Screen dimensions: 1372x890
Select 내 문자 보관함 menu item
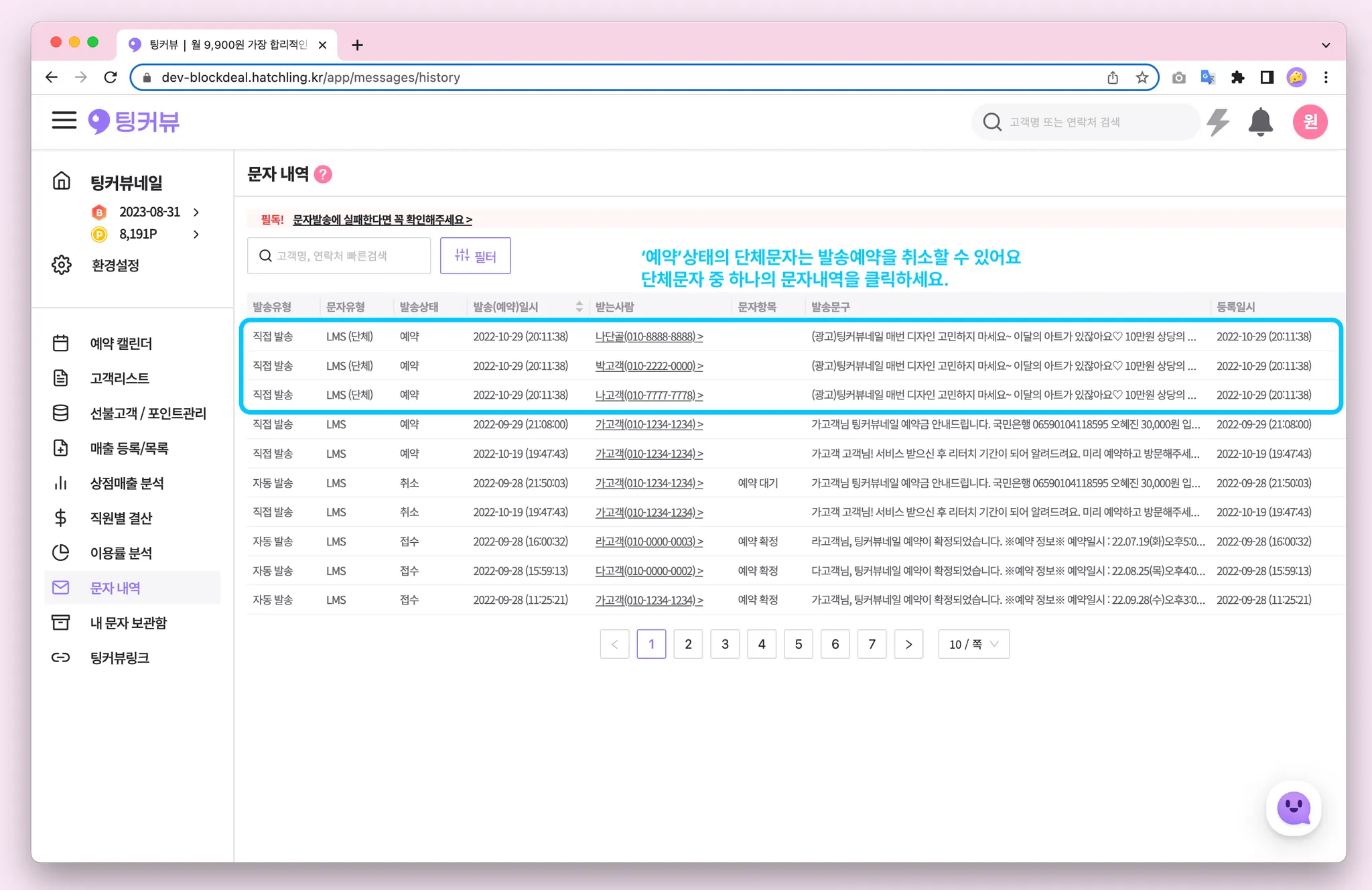pyautogui.click(x=128, y=623)
